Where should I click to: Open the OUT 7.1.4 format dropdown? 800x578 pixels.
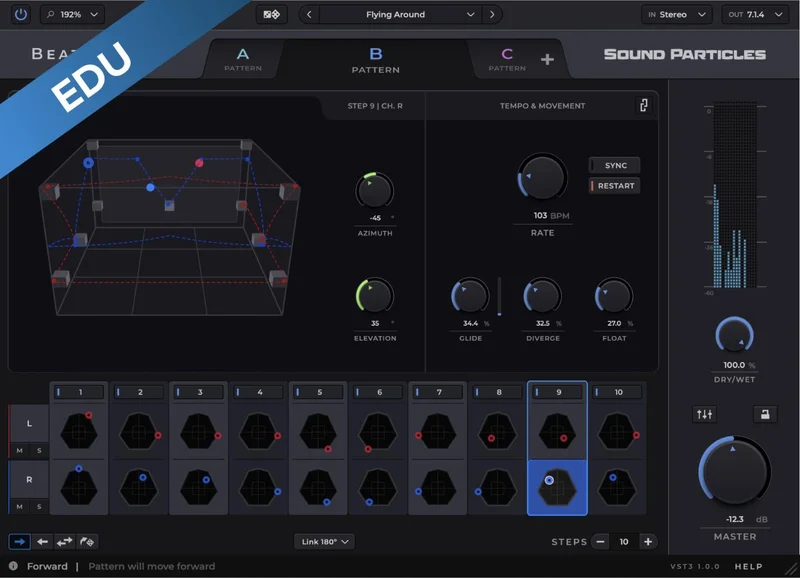755,14
